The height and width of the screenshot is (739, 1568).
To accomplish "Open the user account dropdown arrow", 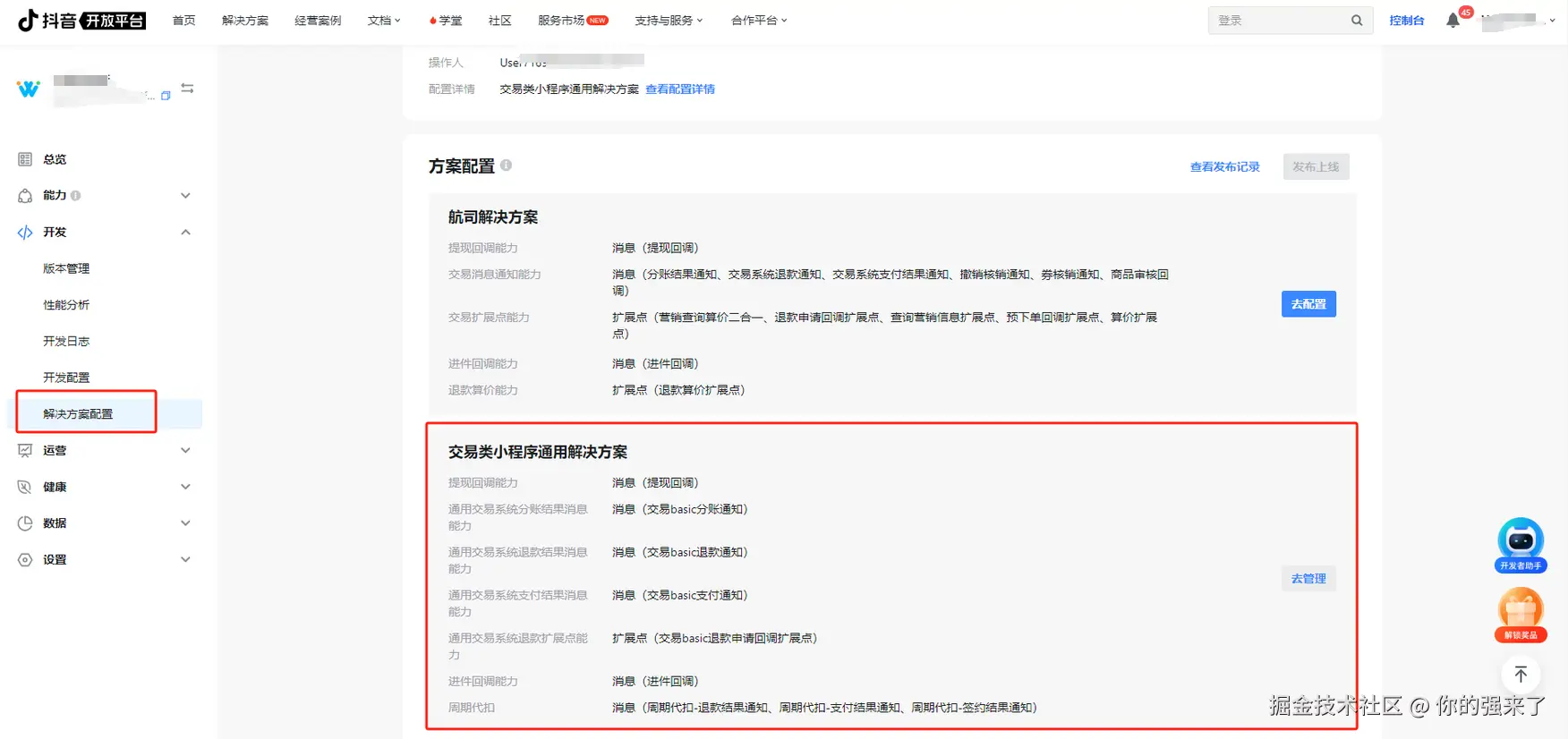I will tap(1553, 21).
